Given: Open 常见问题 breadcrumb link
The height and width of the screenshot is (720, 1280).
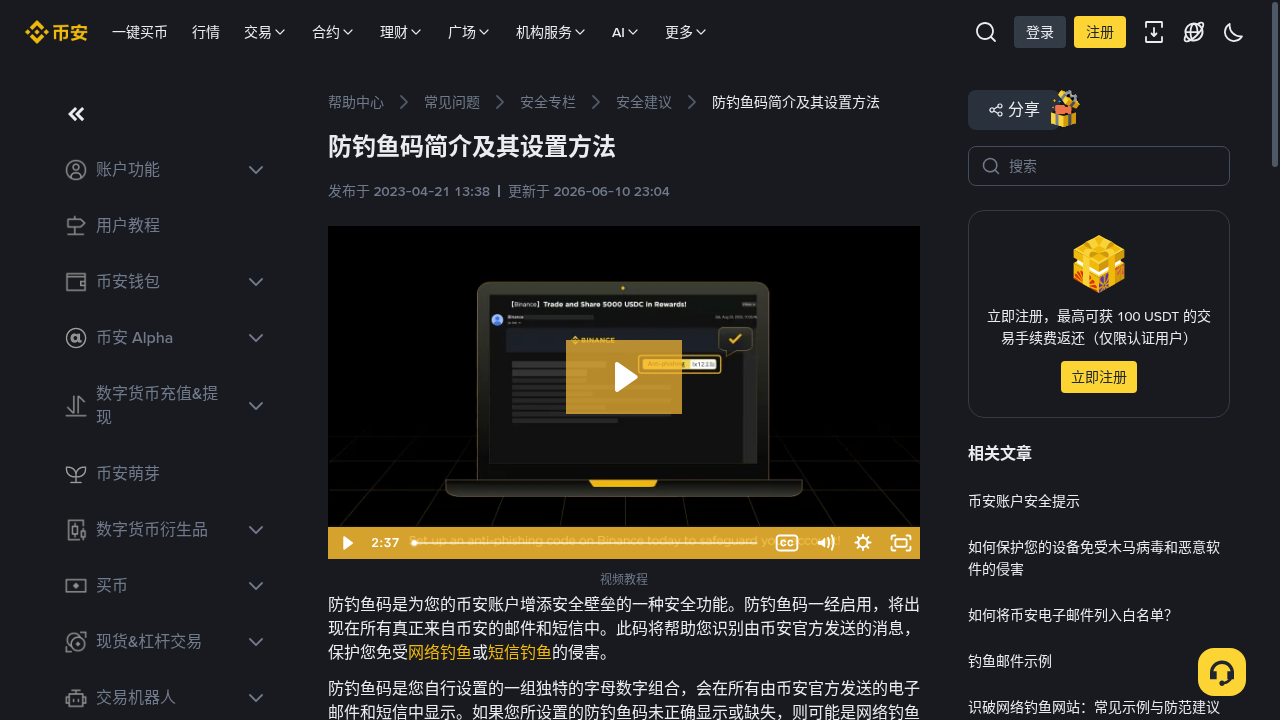Looking at the screenshot, I should [452, 102].
